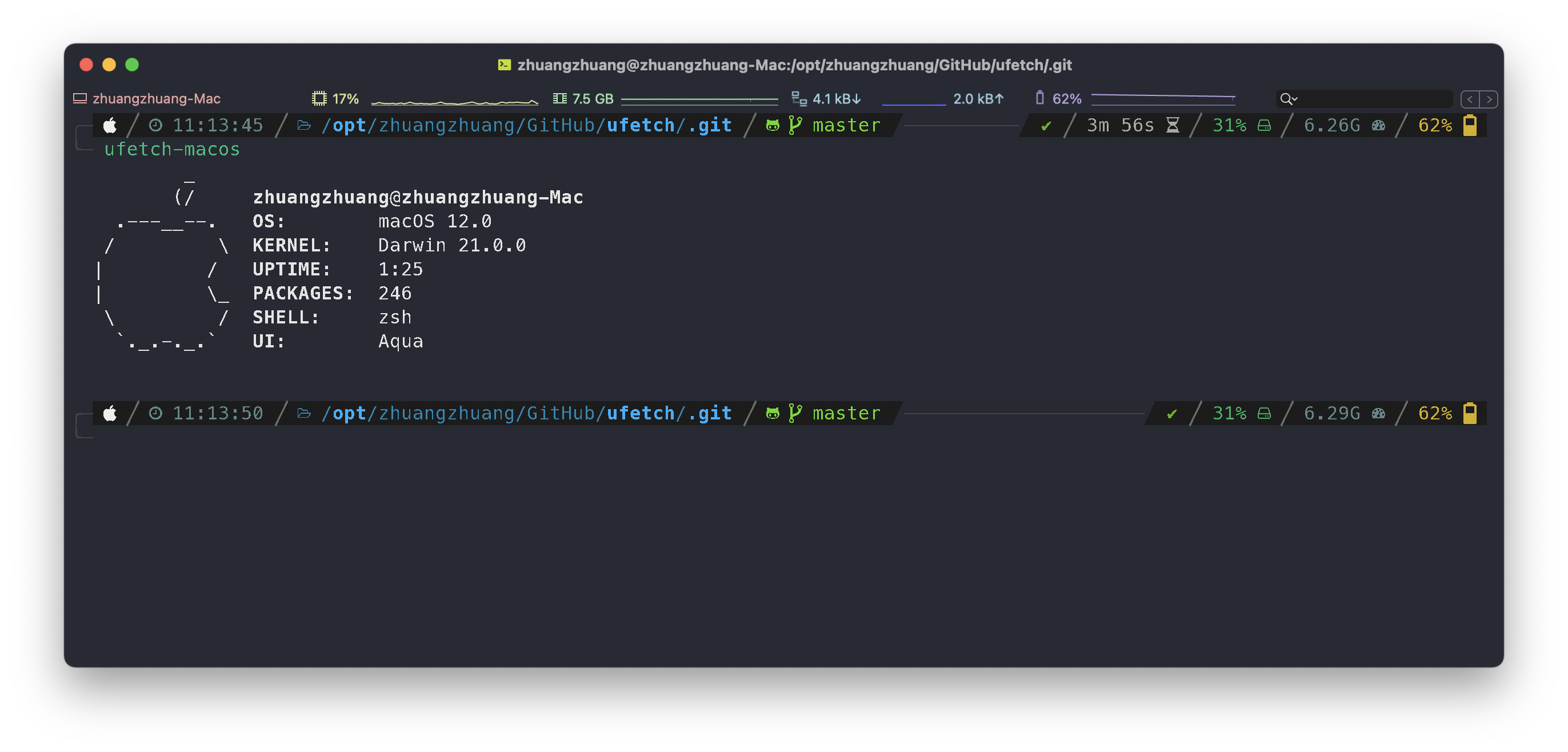The height and width of the screenshot is (752, 1568).
Task: Click 'zhuangzhuang@zhuangzhuang-Mac' in ufetch output
Action: tap(418, 197)
